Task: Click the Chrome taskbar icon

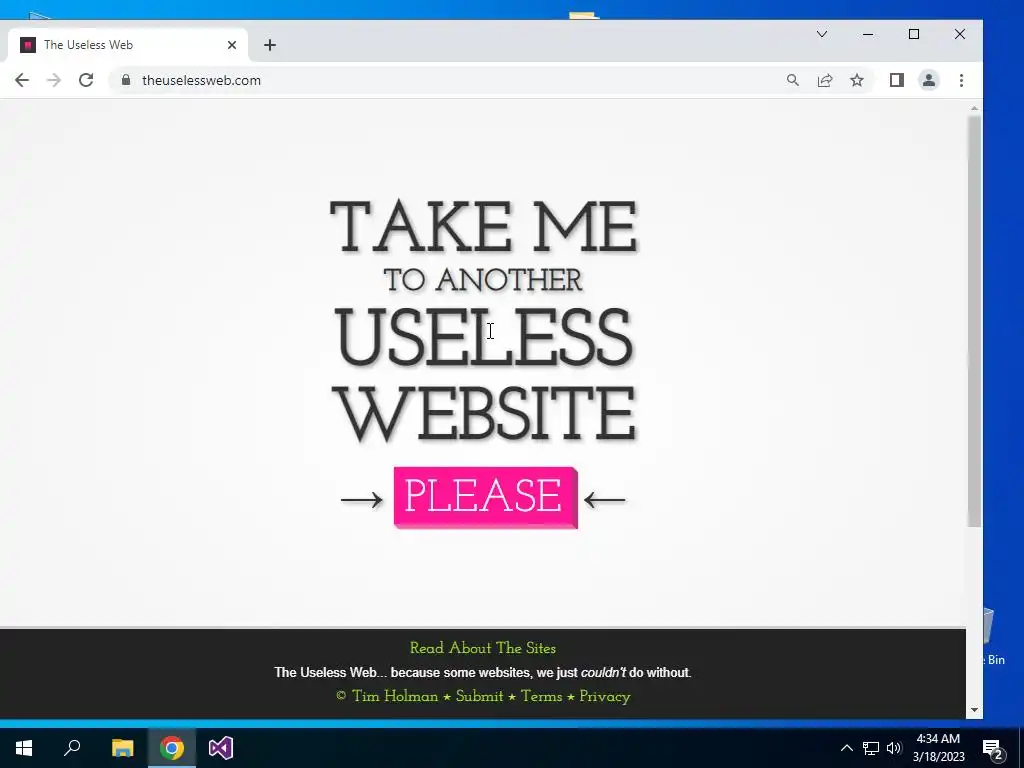Action: 172,748
